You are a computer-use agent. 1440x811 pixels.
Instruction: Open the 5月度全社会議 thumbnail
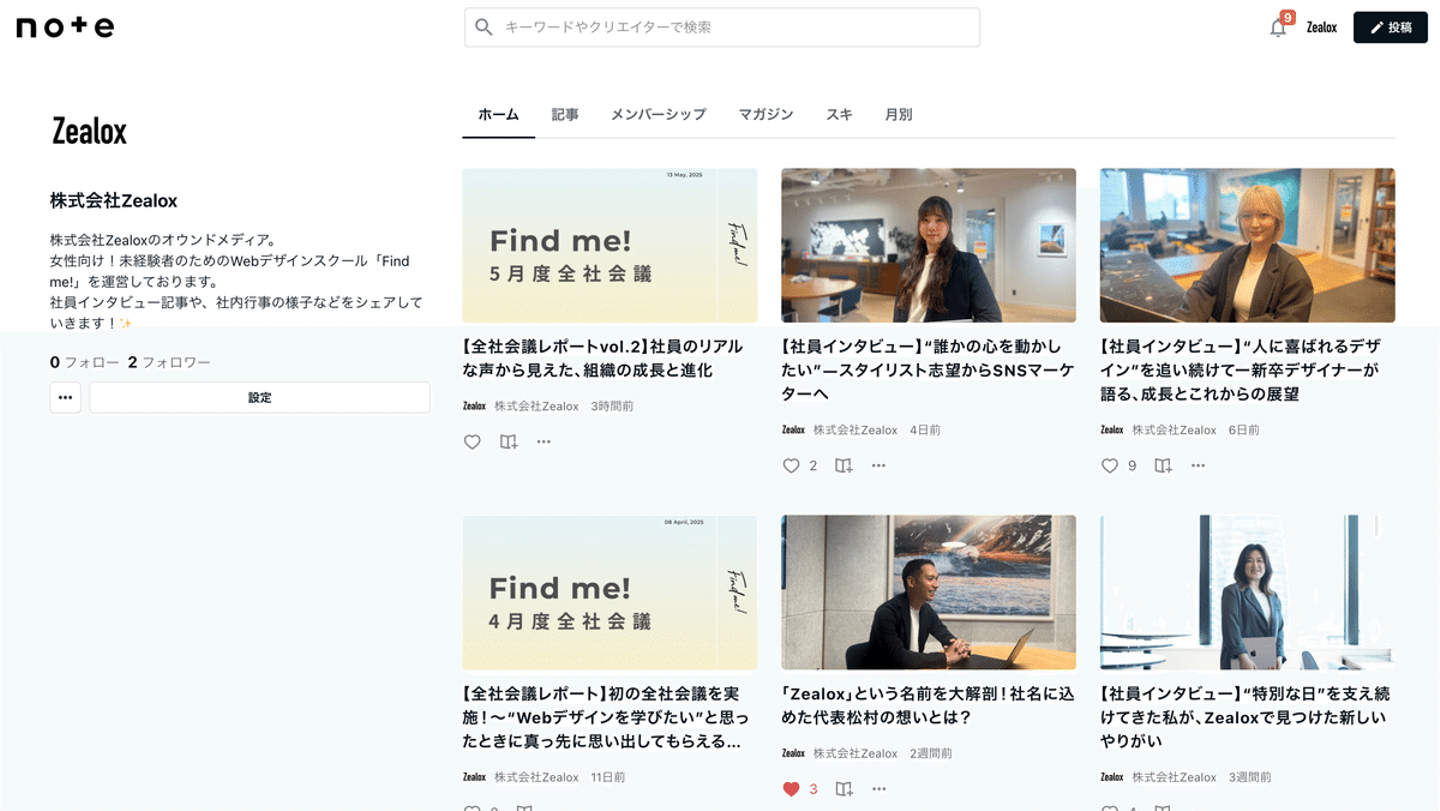pyautogui.click(x=610, y=245)
